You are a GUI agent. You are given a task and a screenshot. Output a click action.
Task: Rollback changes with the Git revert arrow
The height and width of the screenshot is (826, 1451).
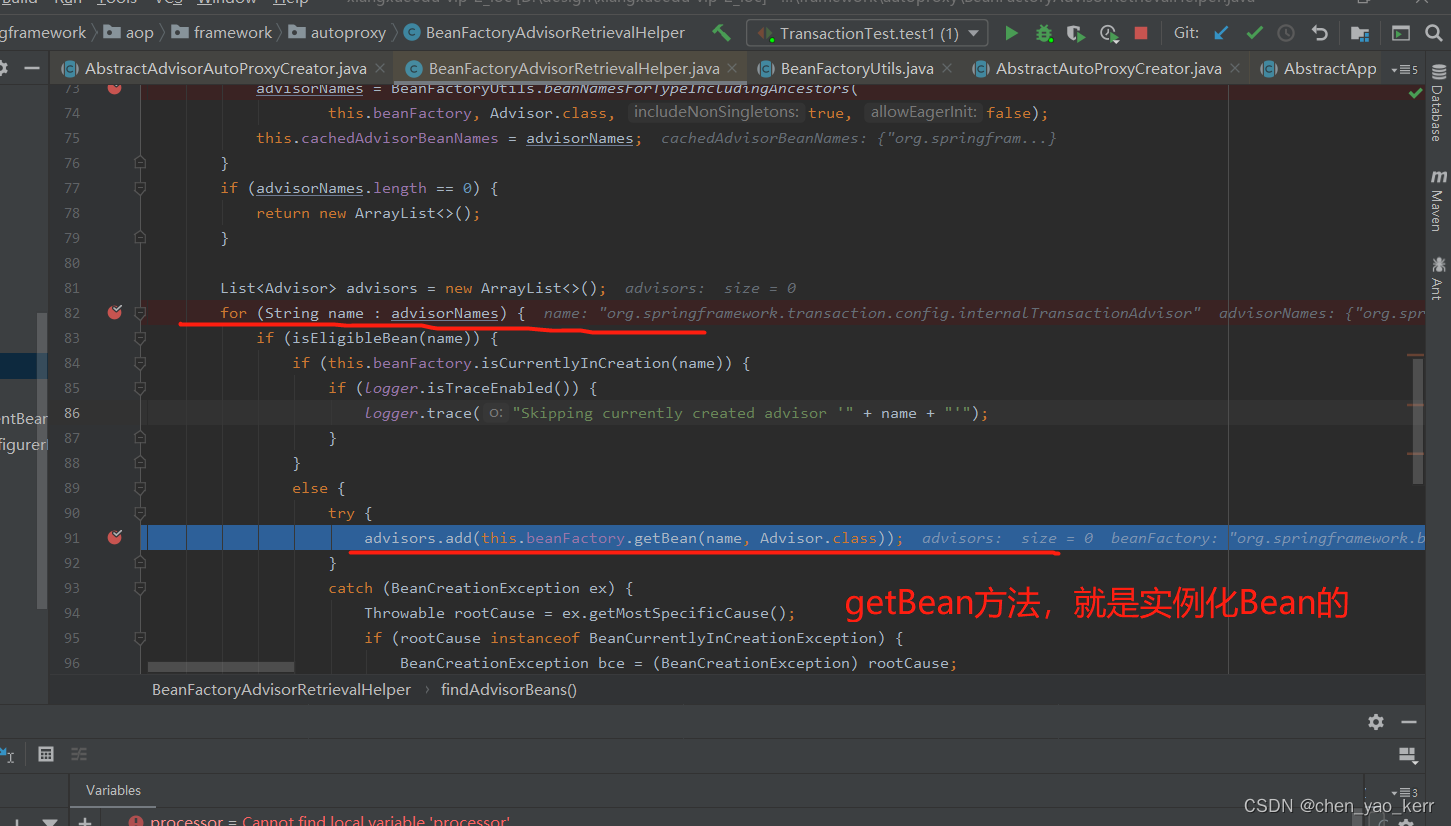1320,33
